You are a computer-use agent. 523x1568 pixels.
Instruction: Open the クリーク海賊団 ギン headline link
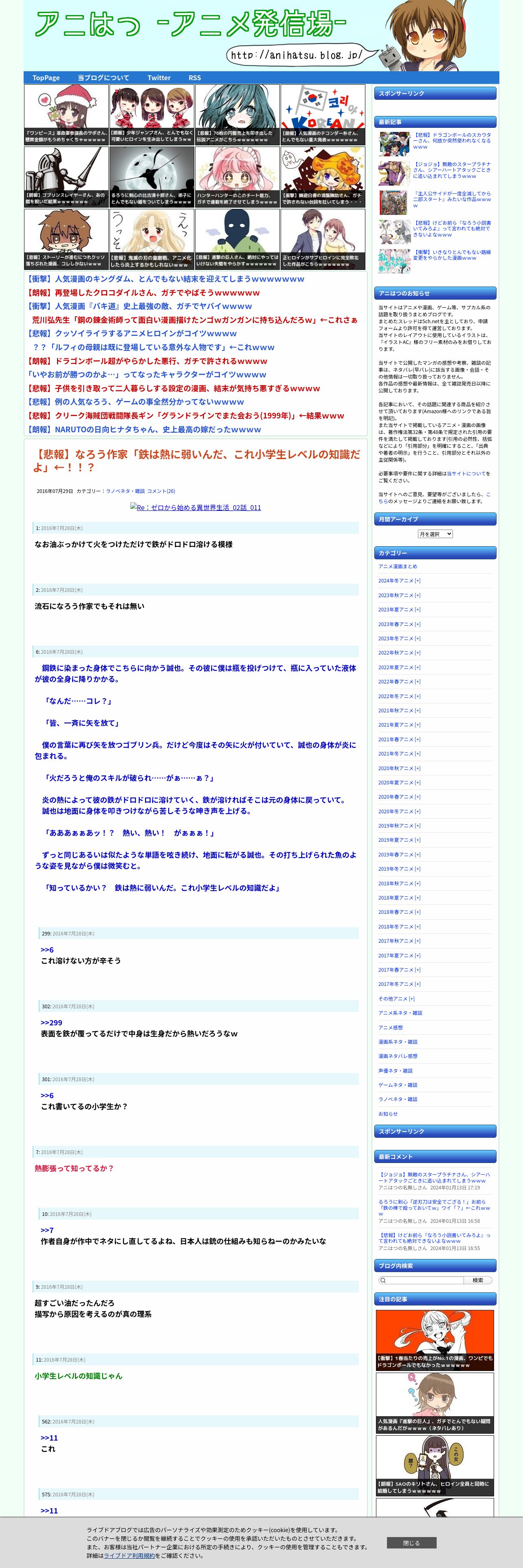(x=185, y=416)
